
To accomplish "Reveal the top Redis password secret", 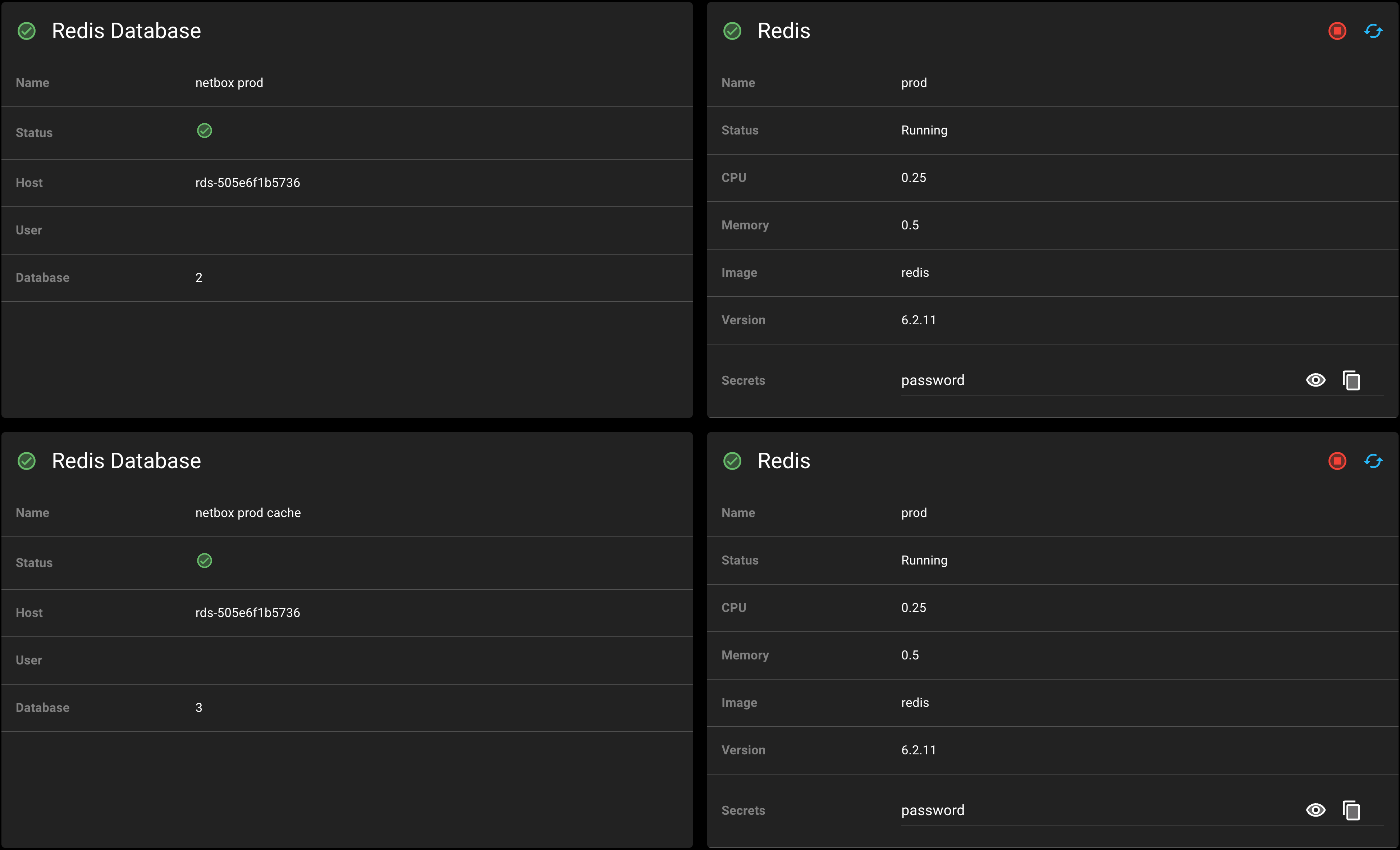I will coord(1316,380).
